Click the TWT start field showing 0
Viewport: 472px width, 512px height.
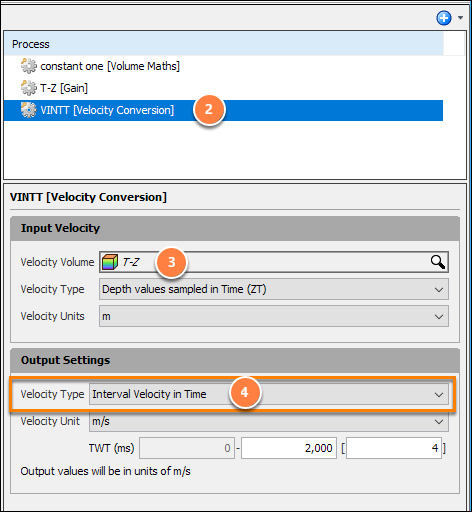tap(187, 448)
